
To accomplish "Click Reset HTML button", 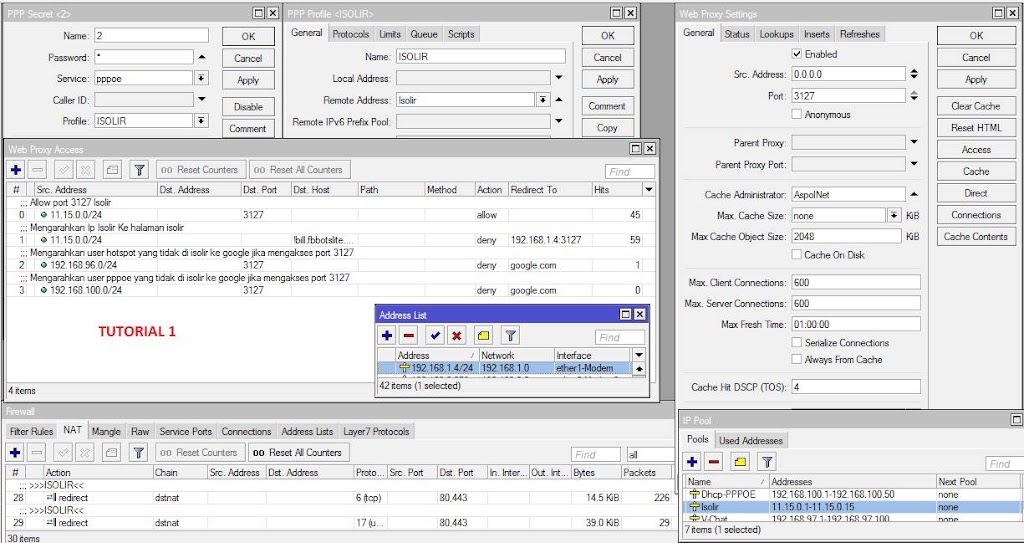I will [x=976, y=127].
